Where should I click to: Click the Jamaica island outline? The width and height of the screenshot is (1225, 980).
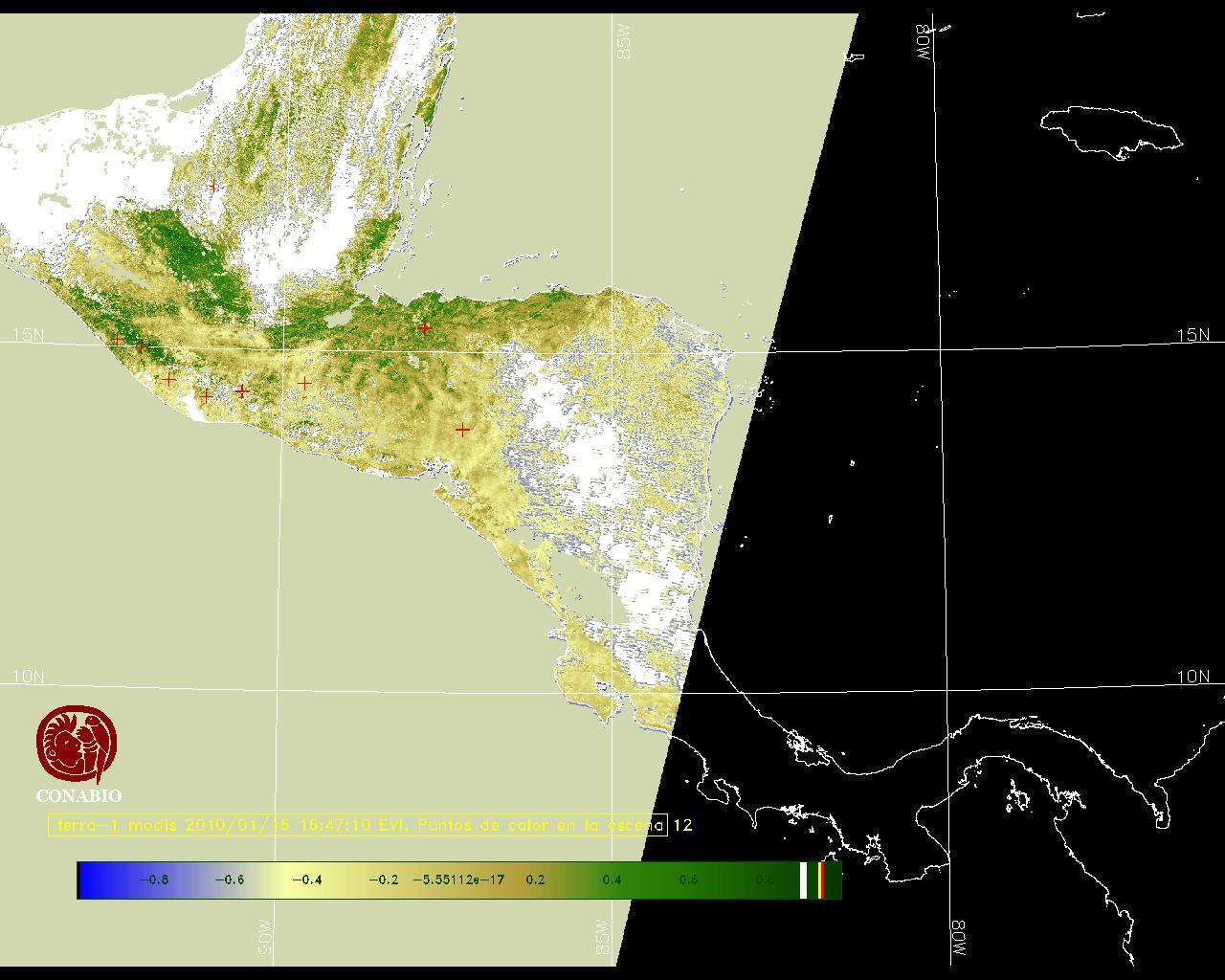click(1110, 129)
